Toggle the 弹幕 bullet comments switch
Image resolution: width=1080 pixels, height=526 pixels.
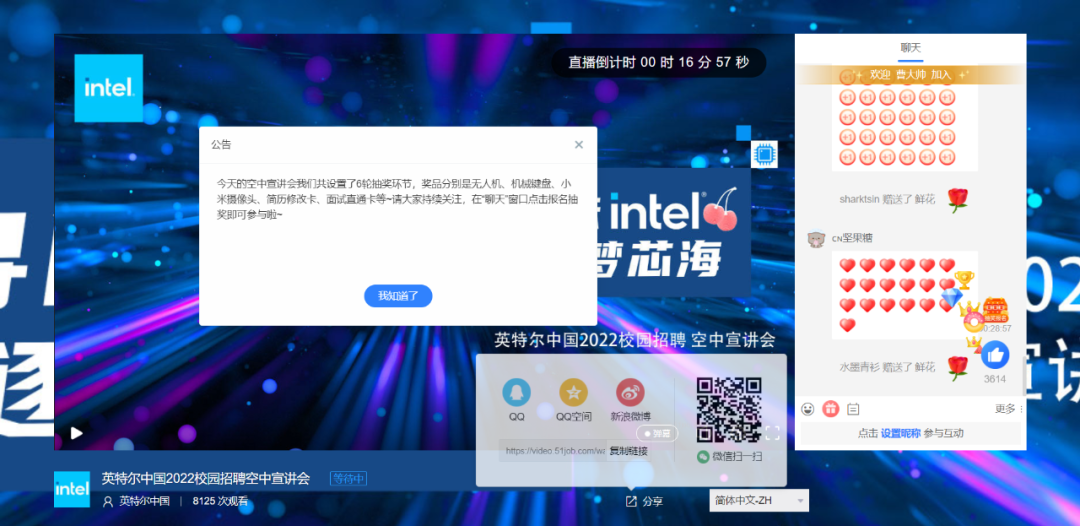tap(657, 434)
